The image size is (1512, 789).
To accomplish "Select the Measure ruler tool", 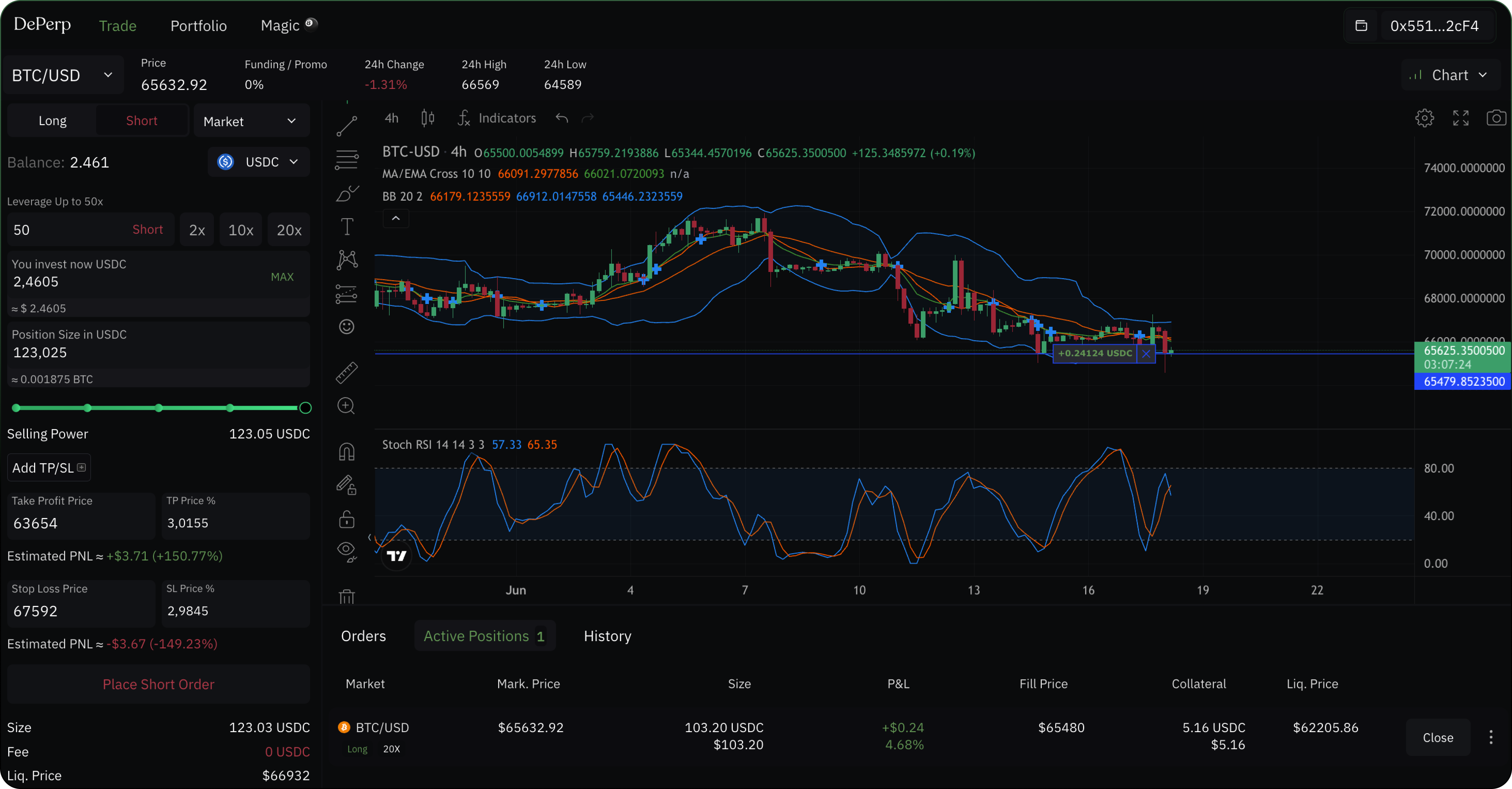I will (x=347, y=373).
